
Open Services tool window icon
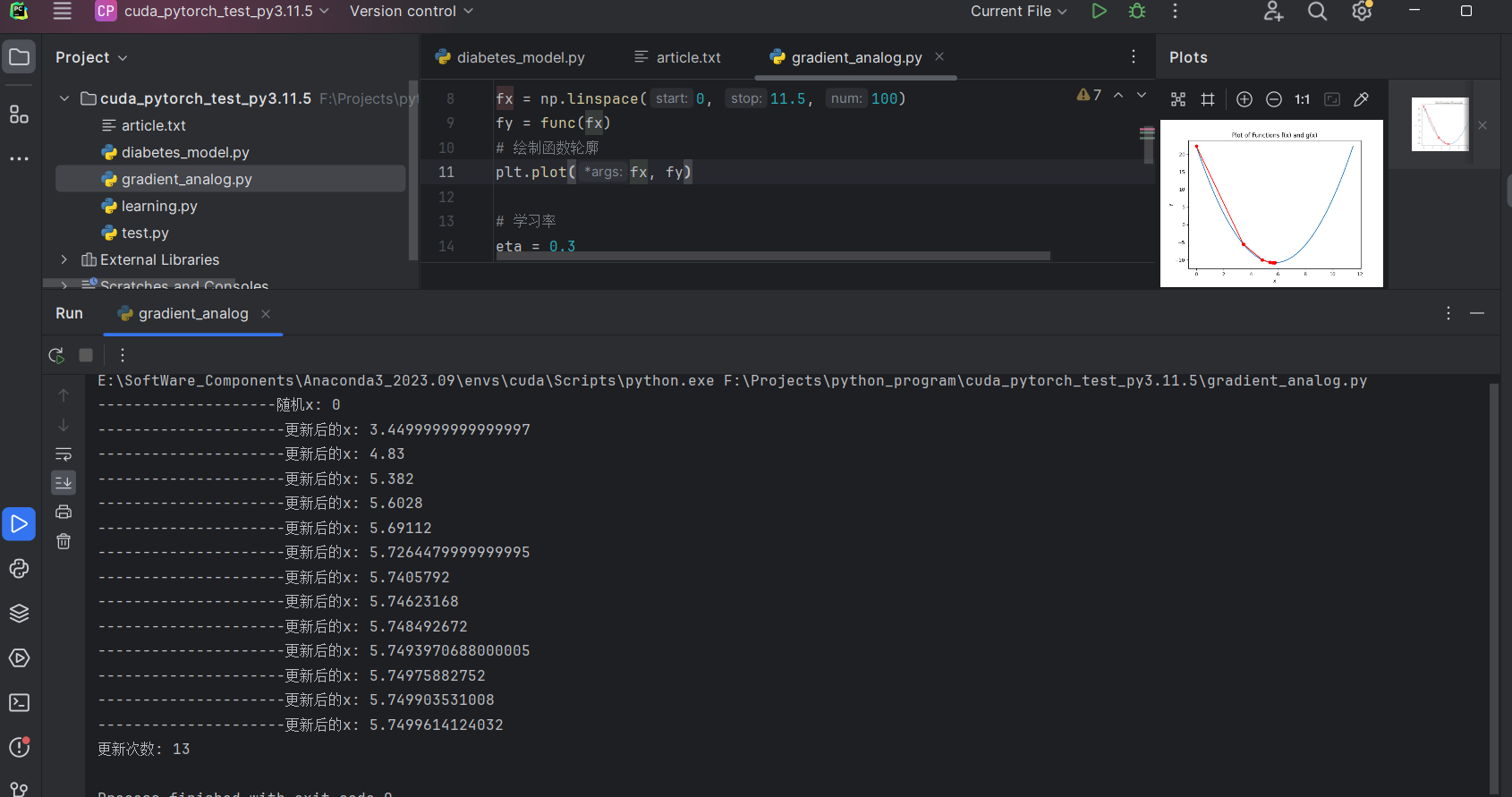coord(19,658)
